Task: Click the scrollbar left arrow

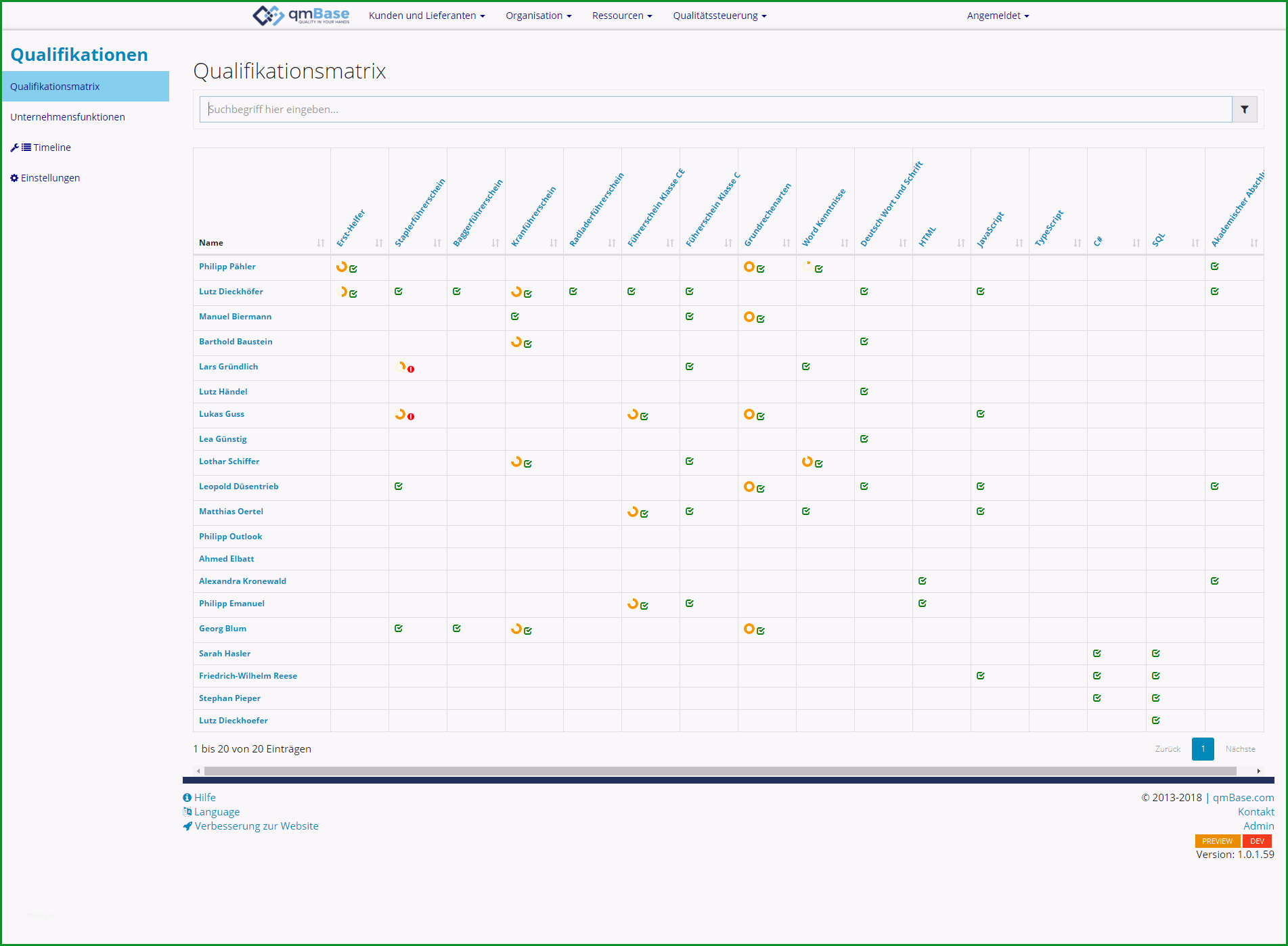Action: pos(198,771)
